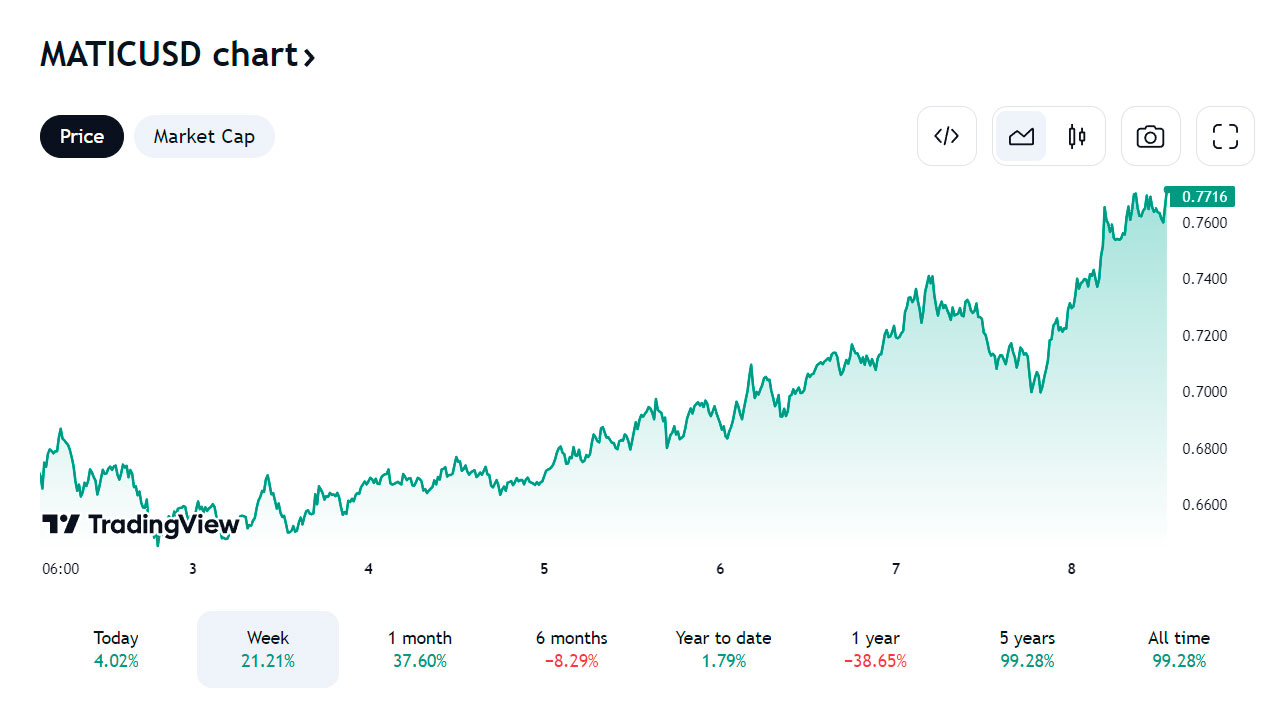Screen dimensions: 1280x720
Task: Choose the 1 month range
Action: 420,649
